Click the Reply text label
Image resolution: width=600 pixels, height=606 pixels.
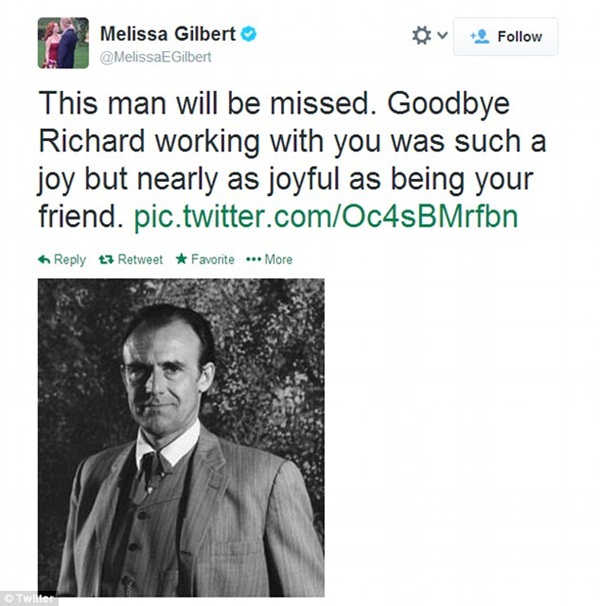pos(70,259)
